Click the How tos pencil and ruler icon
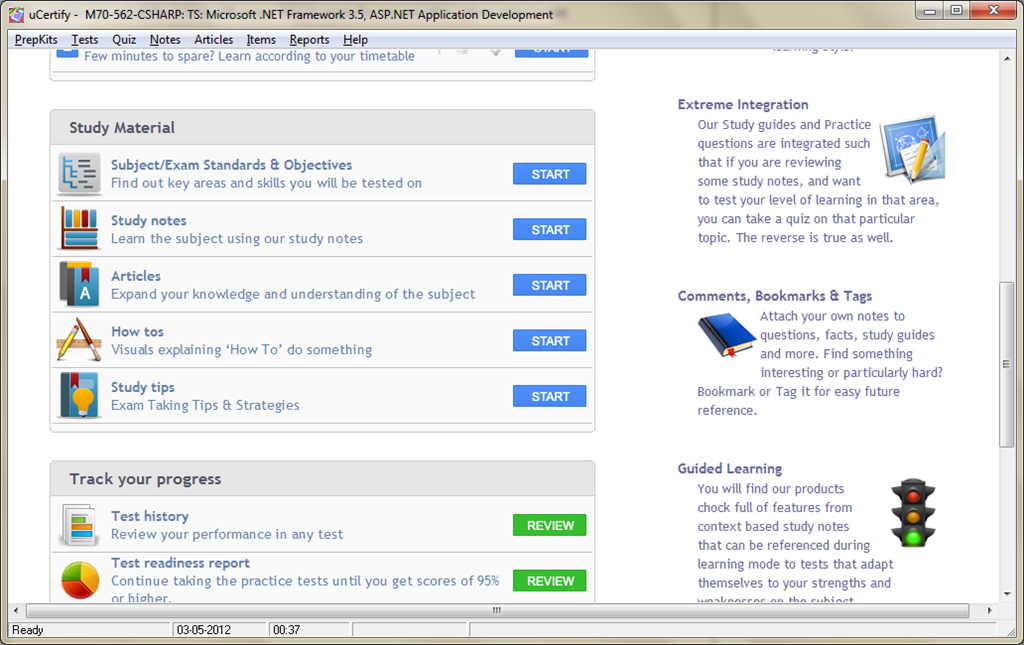 [79, 339]
